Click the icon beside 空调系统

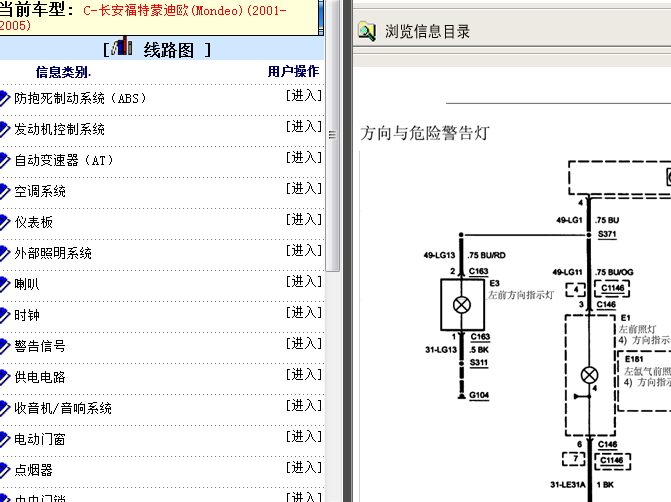point(4,191)
